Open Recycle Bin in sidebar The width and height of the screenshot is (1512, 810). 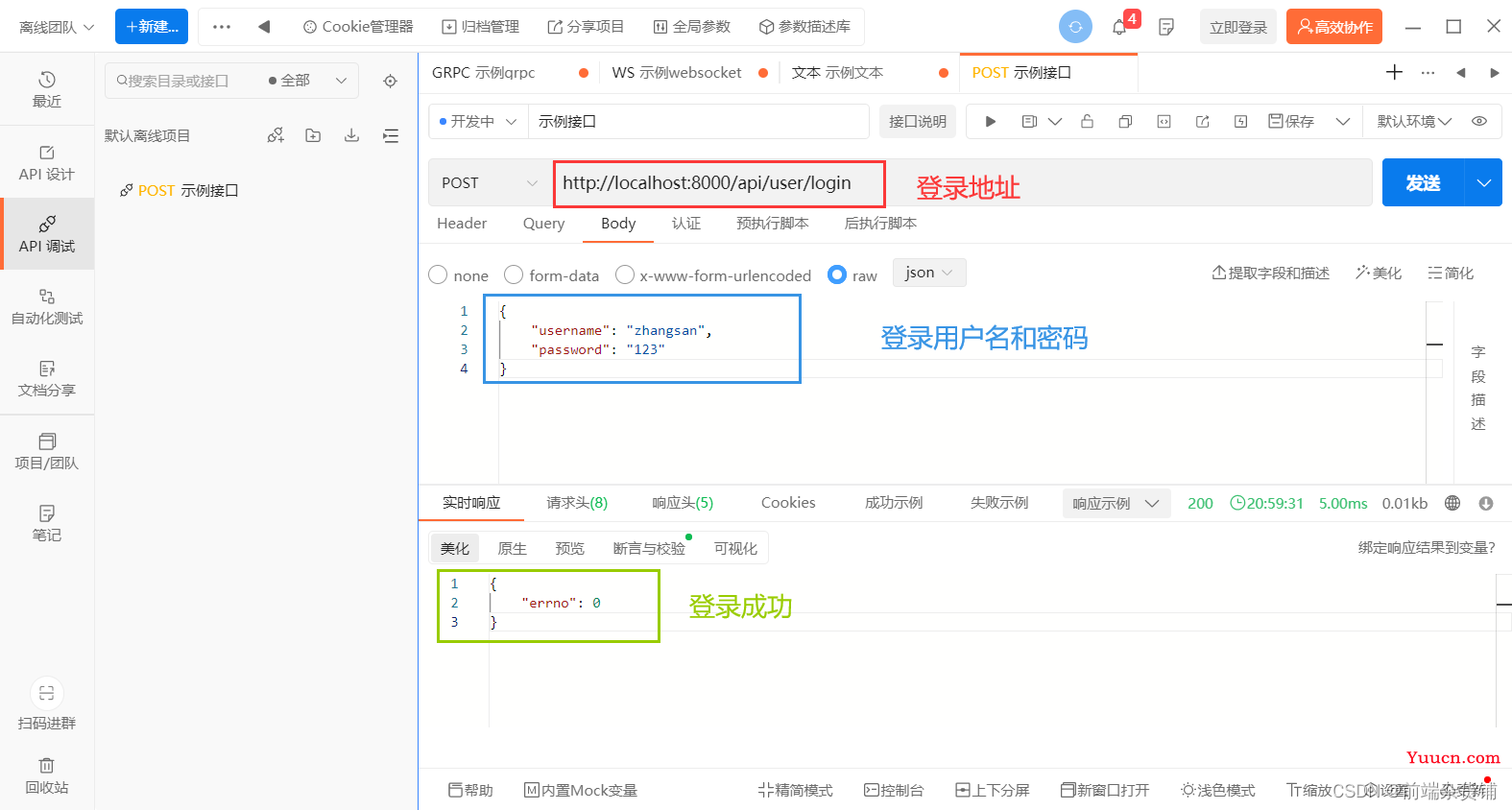[x=47, y=775]
